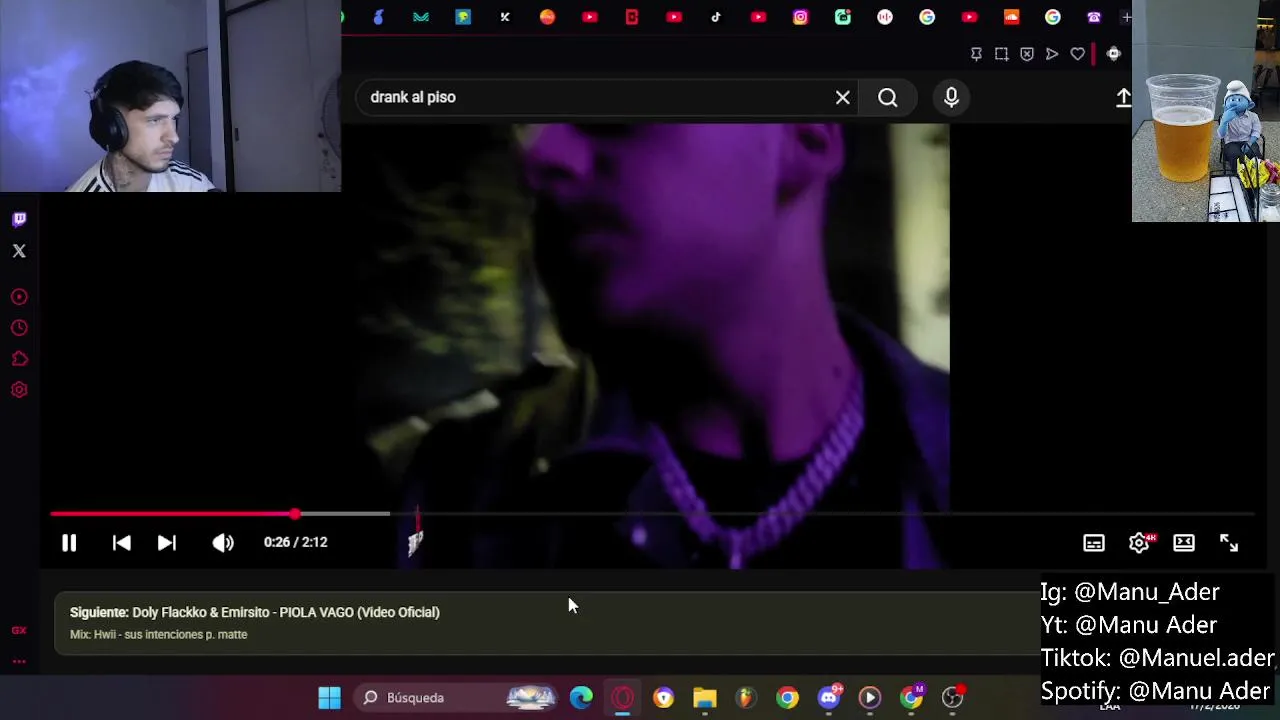Screen dimensions: 1280x720
Task: Click the send arrow icon in the toolbar
Action: coord(1052,54)
